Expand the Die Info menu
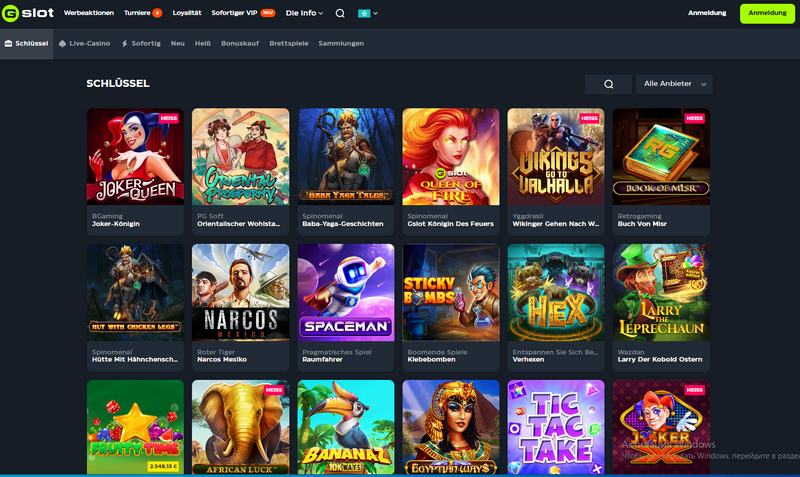This screenshot has height=477, width=800. [304, 13]
